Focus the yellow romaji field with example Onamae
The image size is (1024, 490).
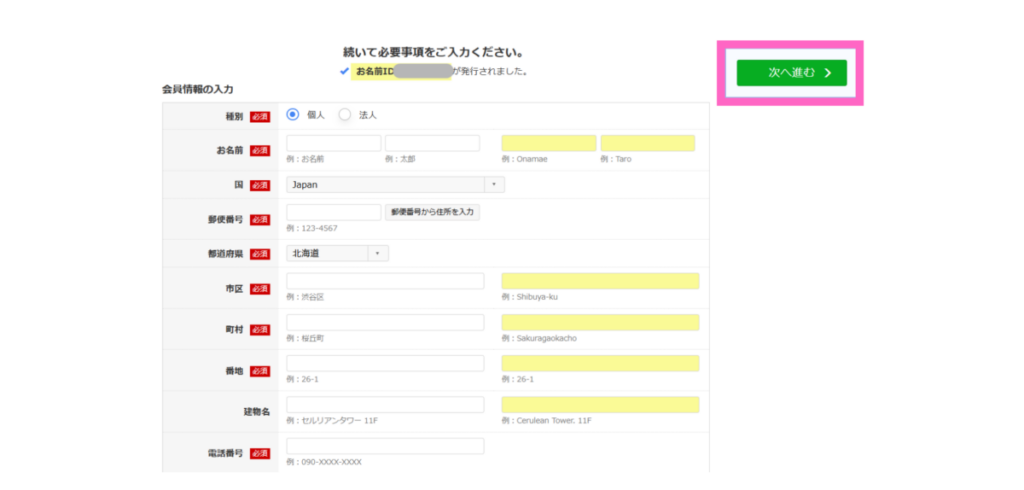[x=548, y=144]
